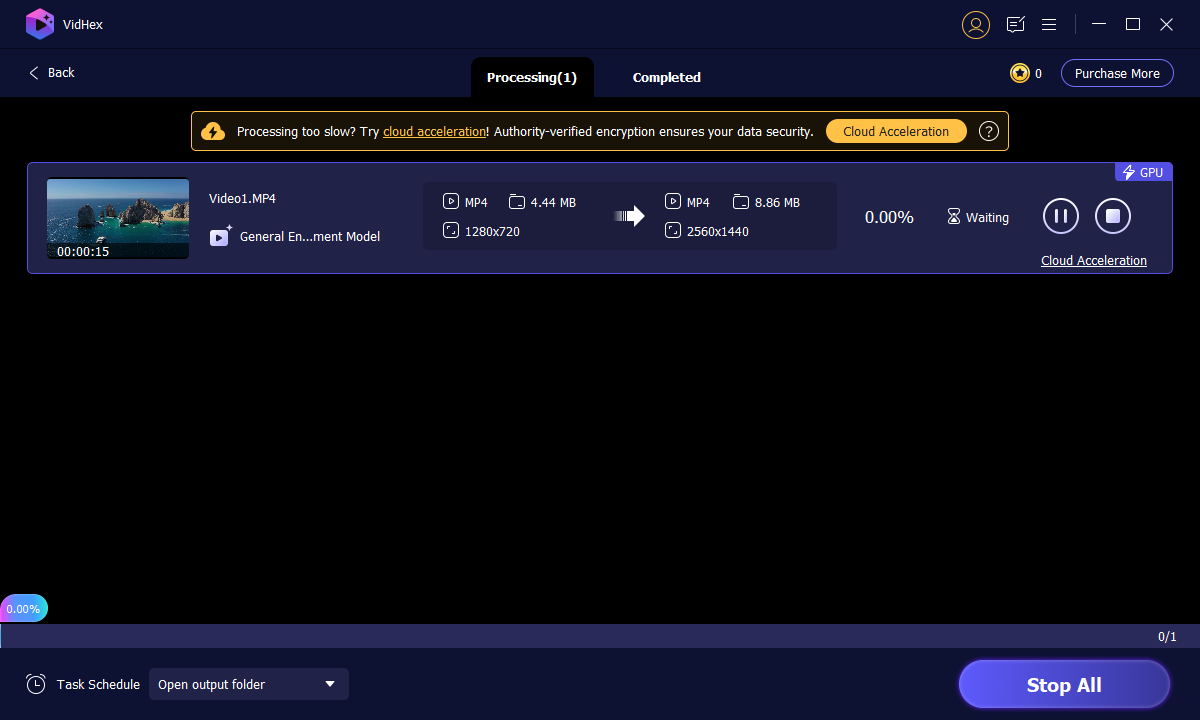Open the user account icon
The height and width of the screenshot is (720, 1200).
click(x=976, y=24)
